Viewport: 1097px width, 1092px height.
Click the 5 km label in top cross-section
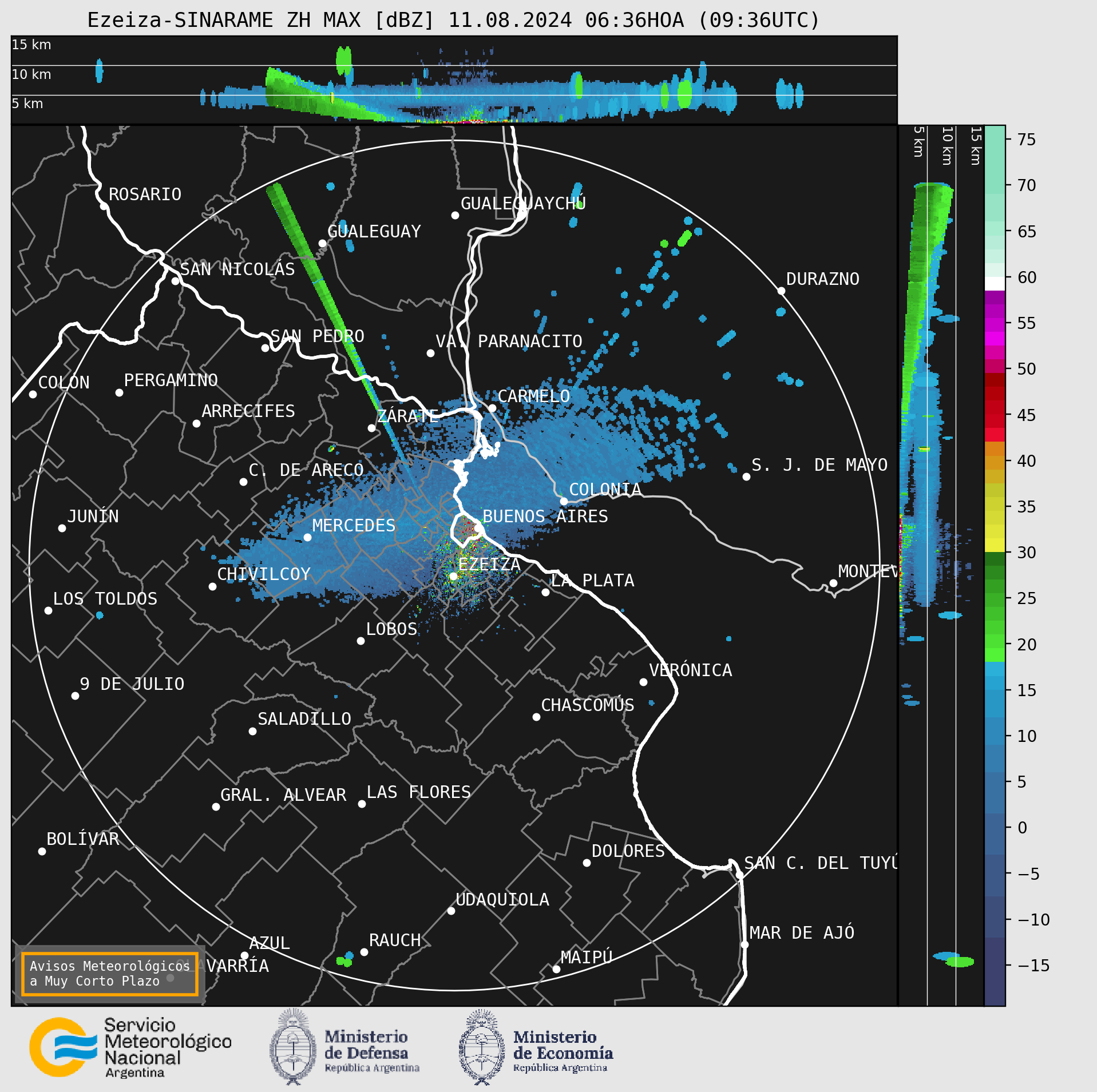(x=27, y=104)
